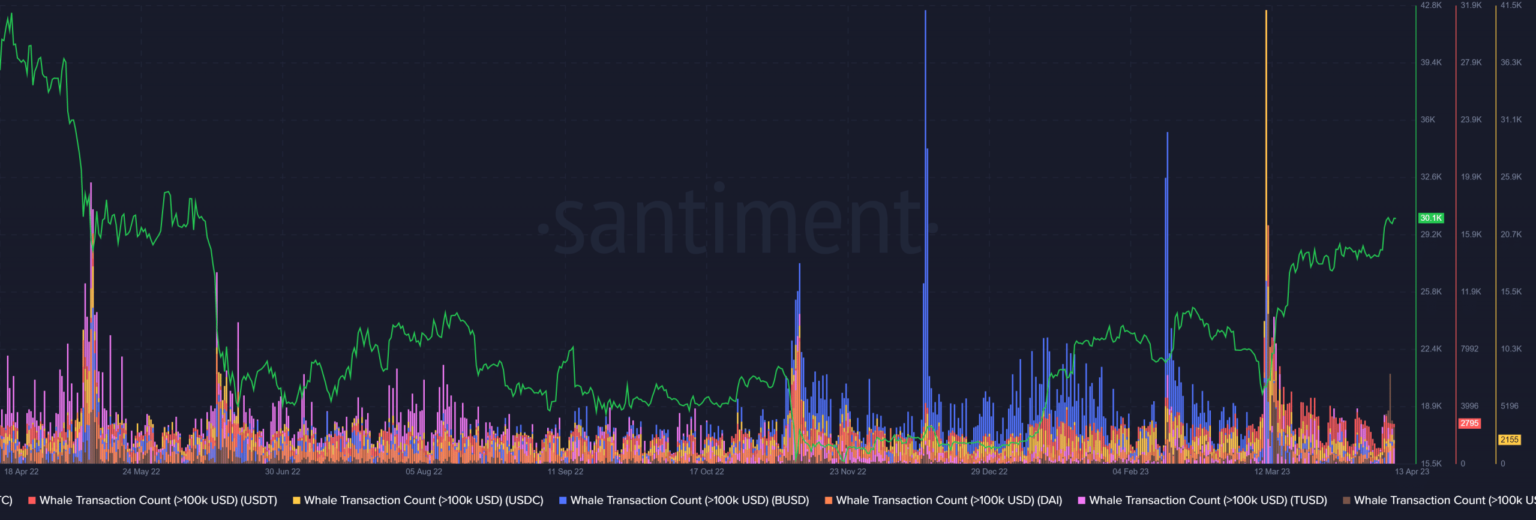
Task: Toggle the BUSD whale transaction series label
Action: [690, 500]
